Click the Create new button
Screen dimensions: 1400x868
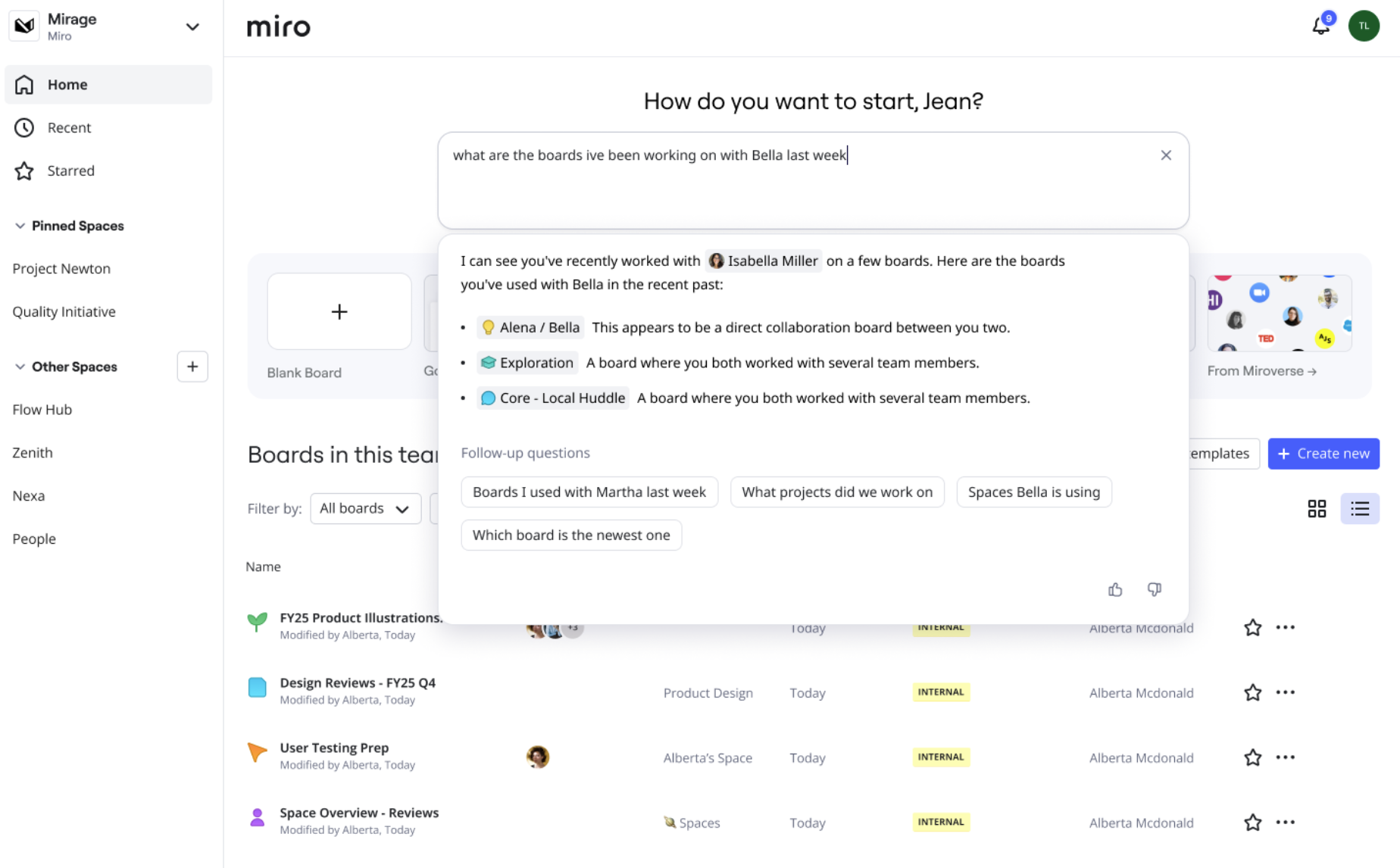coord(1323,454)
